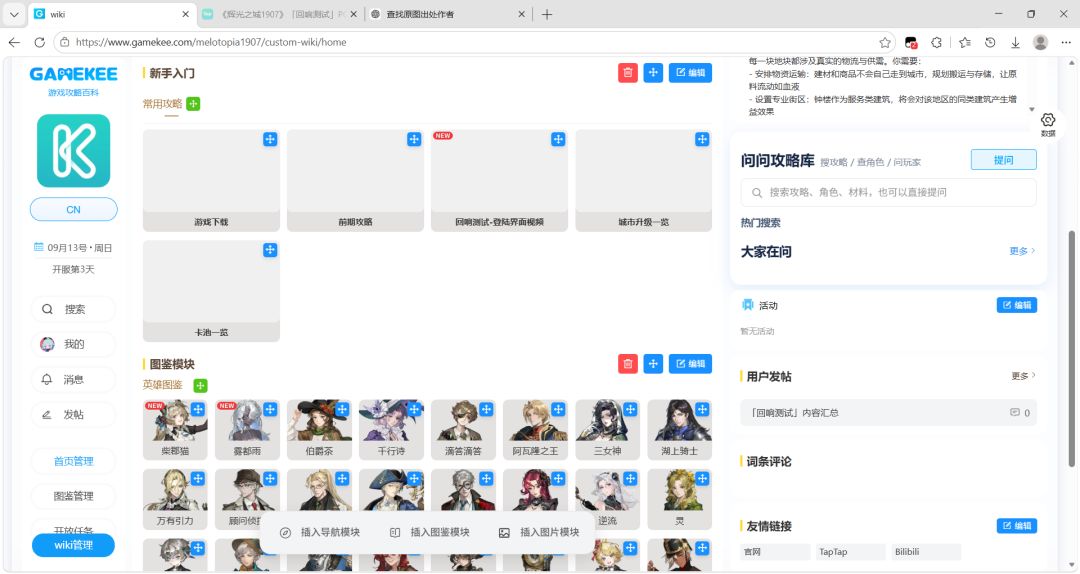Click the large K app icon
The height and width of the screenshot is (574, 1080).
pyautogui.click(x=74, y=151)
